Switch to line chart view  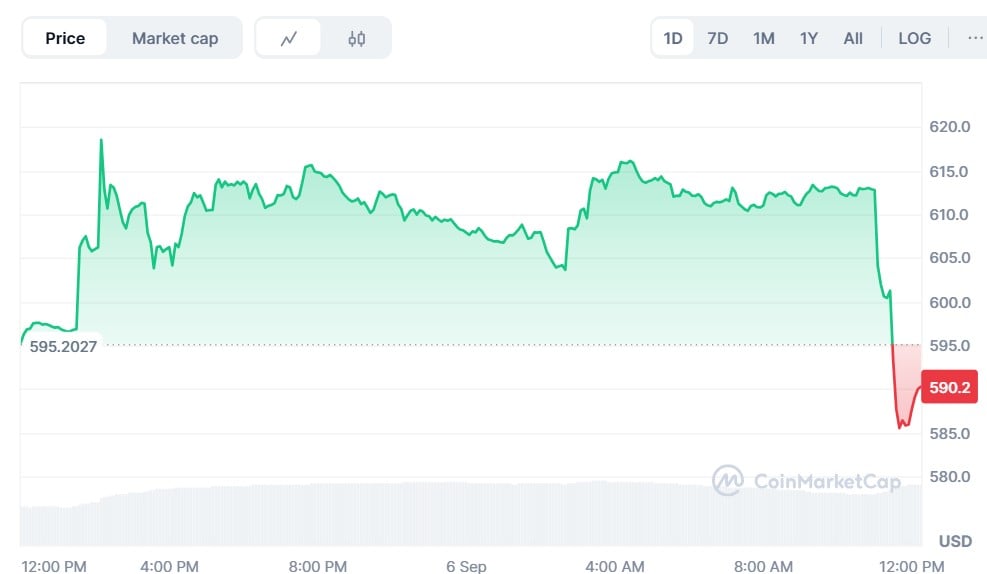tap(289, 39)
